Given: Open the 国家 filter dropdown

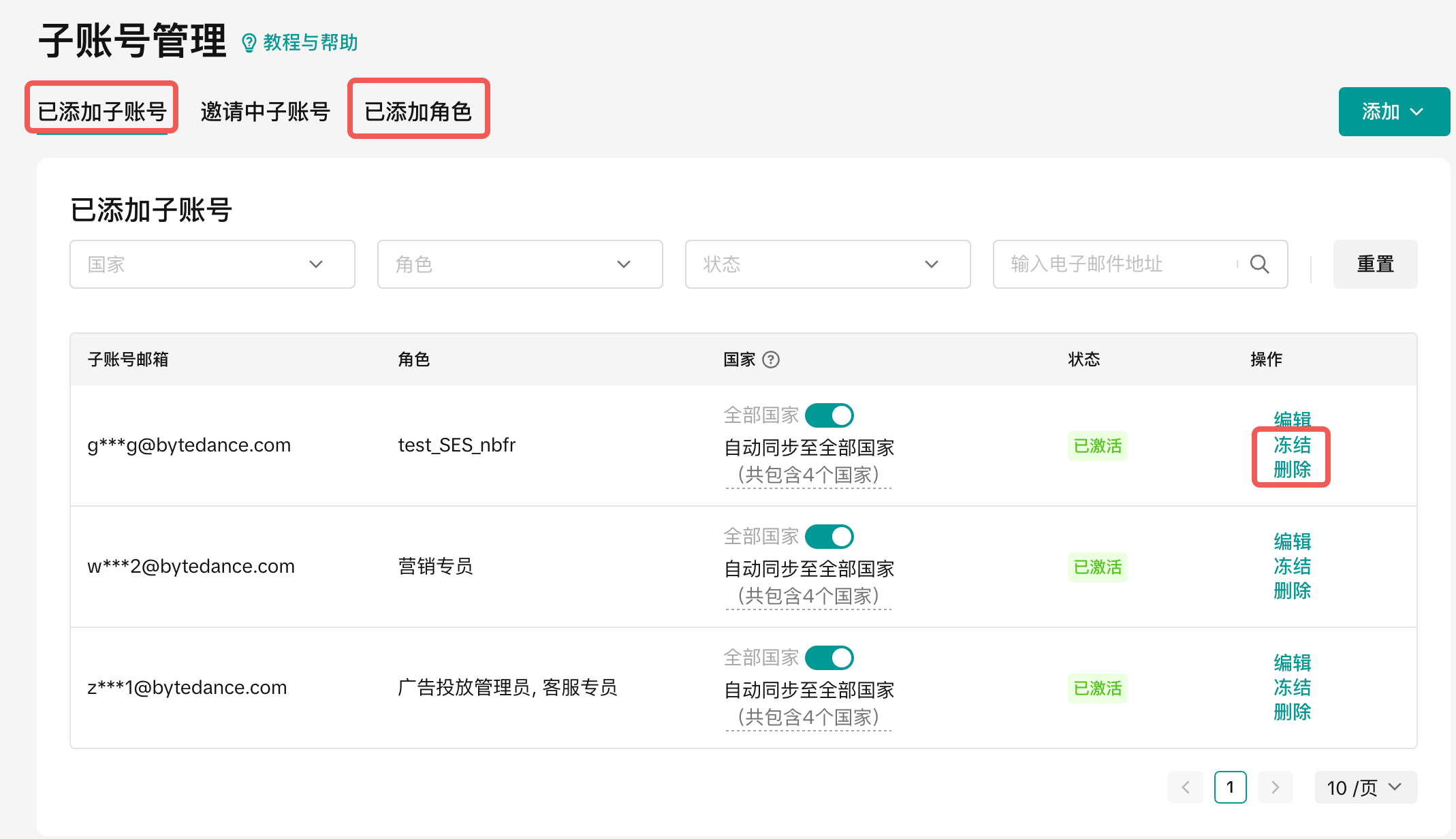Looking at the screenshot, I should pos(212,264).
